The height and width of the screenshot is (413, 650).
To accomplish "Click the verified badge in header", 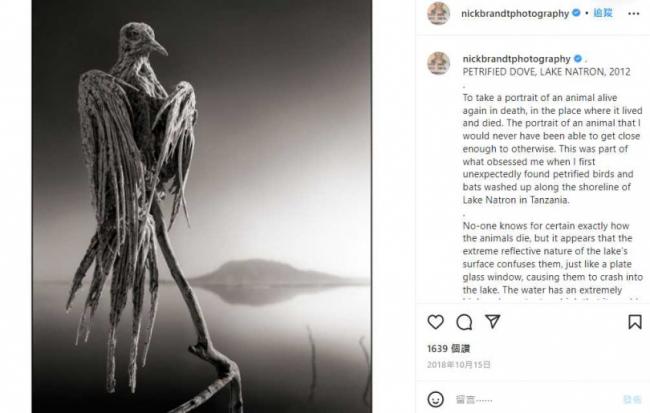I will pyautogui.click(x=576, y=13).
